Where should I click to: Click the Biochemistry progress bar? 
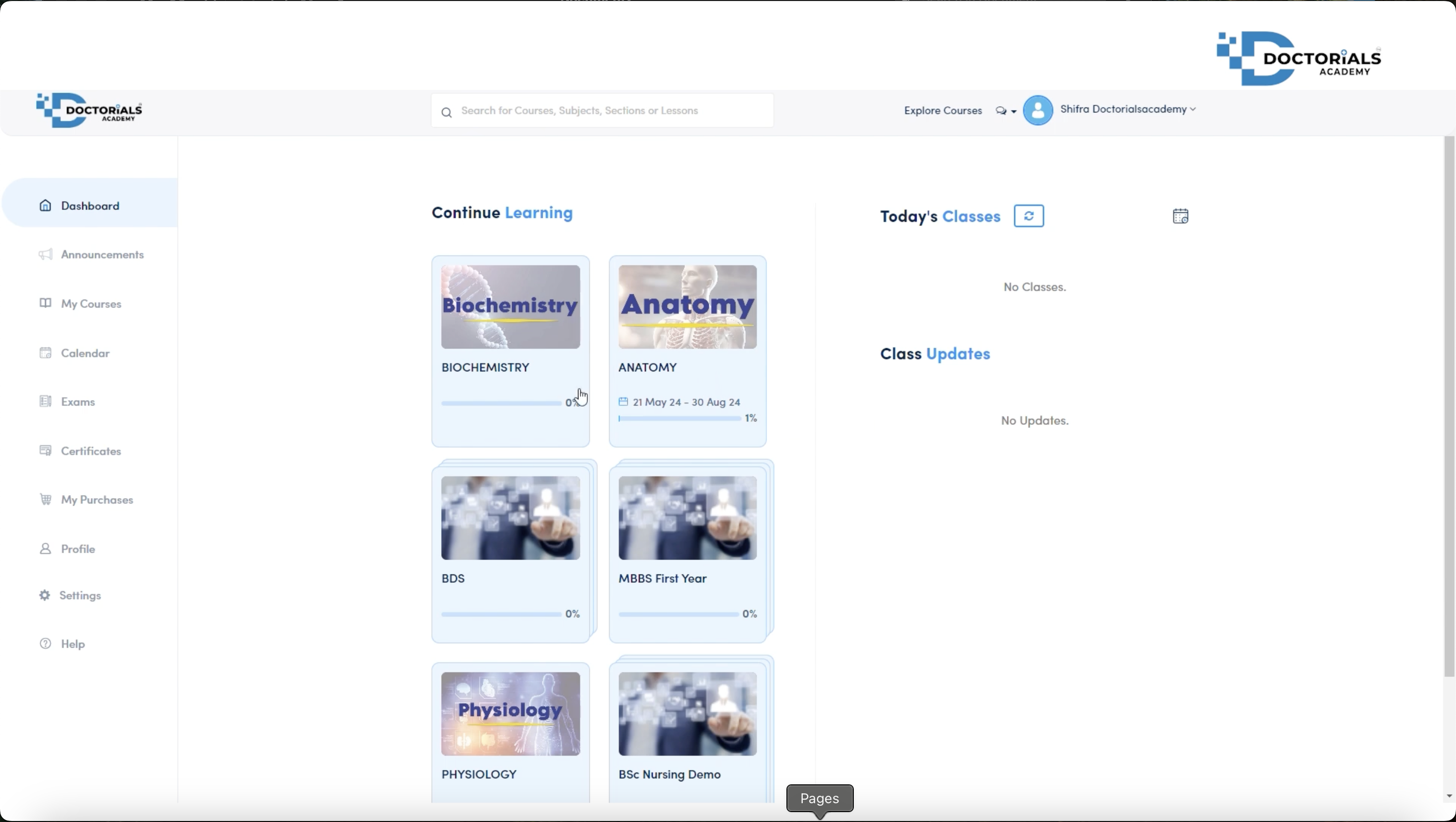pyautogui.click(x=501, y=403)
